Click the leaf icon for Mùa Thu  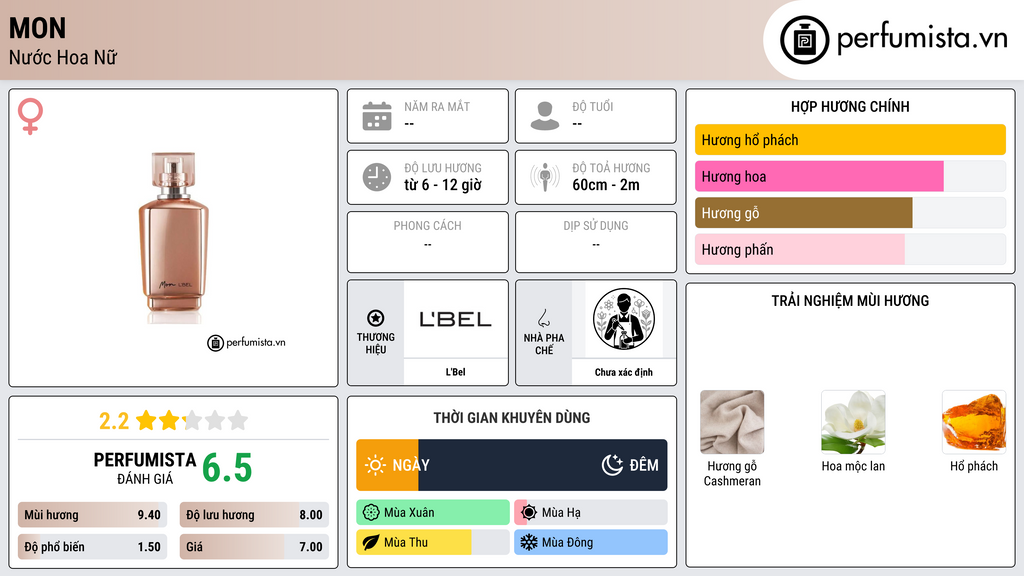(371, 543)
